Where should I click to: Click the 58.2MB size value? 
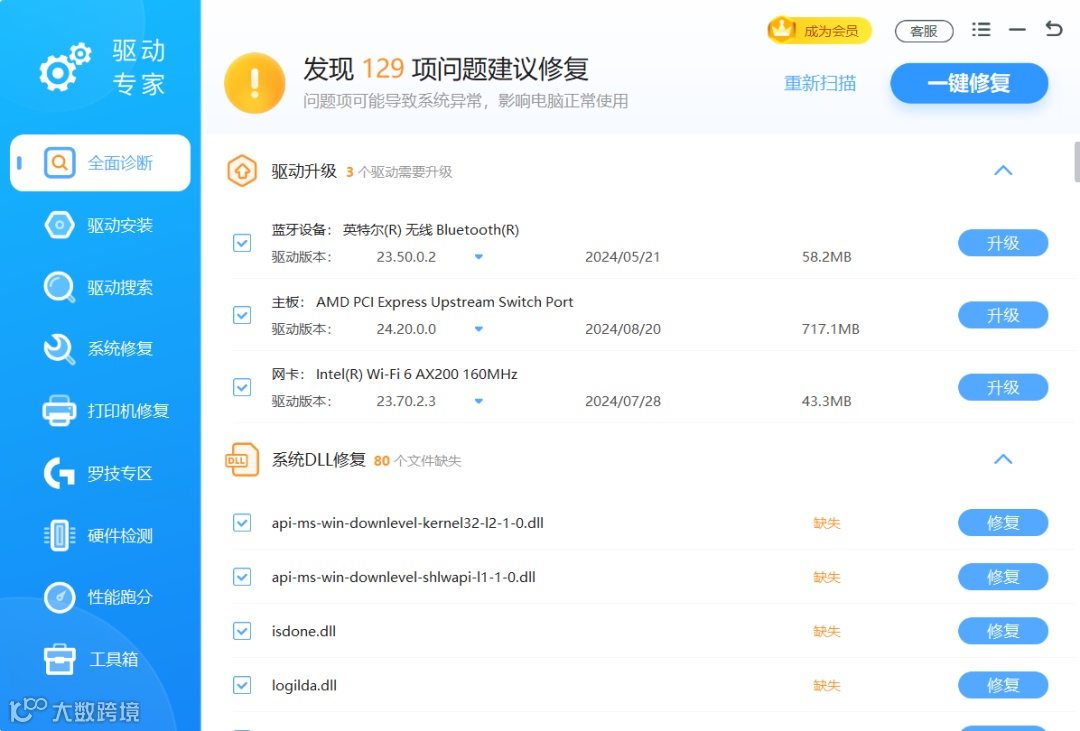827,257
